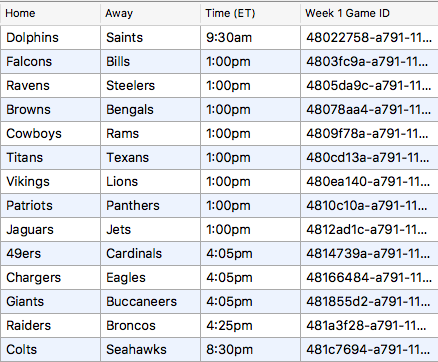Click the Eagles away team cell
The image size is (438, 362).
[x=151, y=278]
